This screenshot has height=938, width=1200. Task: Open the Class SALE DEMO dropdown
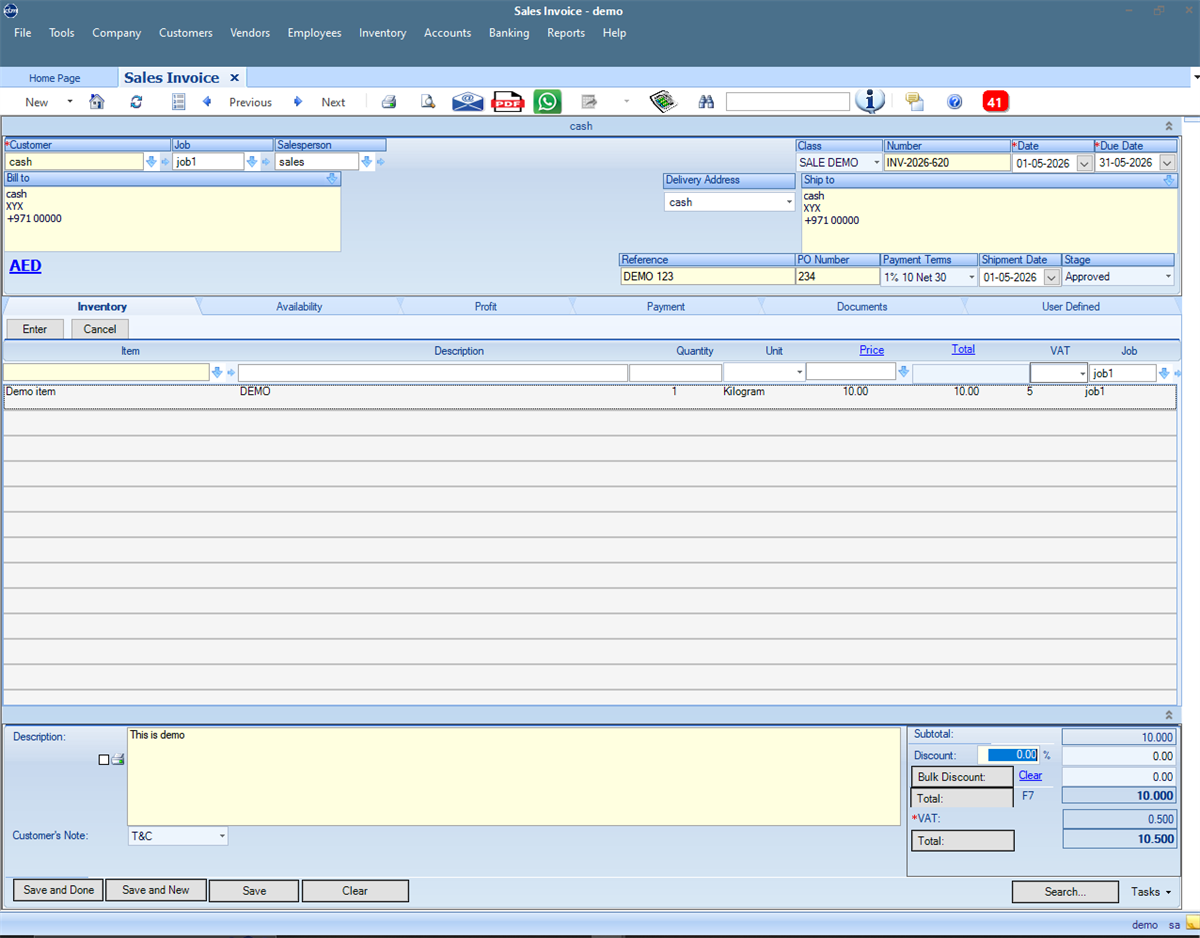[x=877, y=163]
